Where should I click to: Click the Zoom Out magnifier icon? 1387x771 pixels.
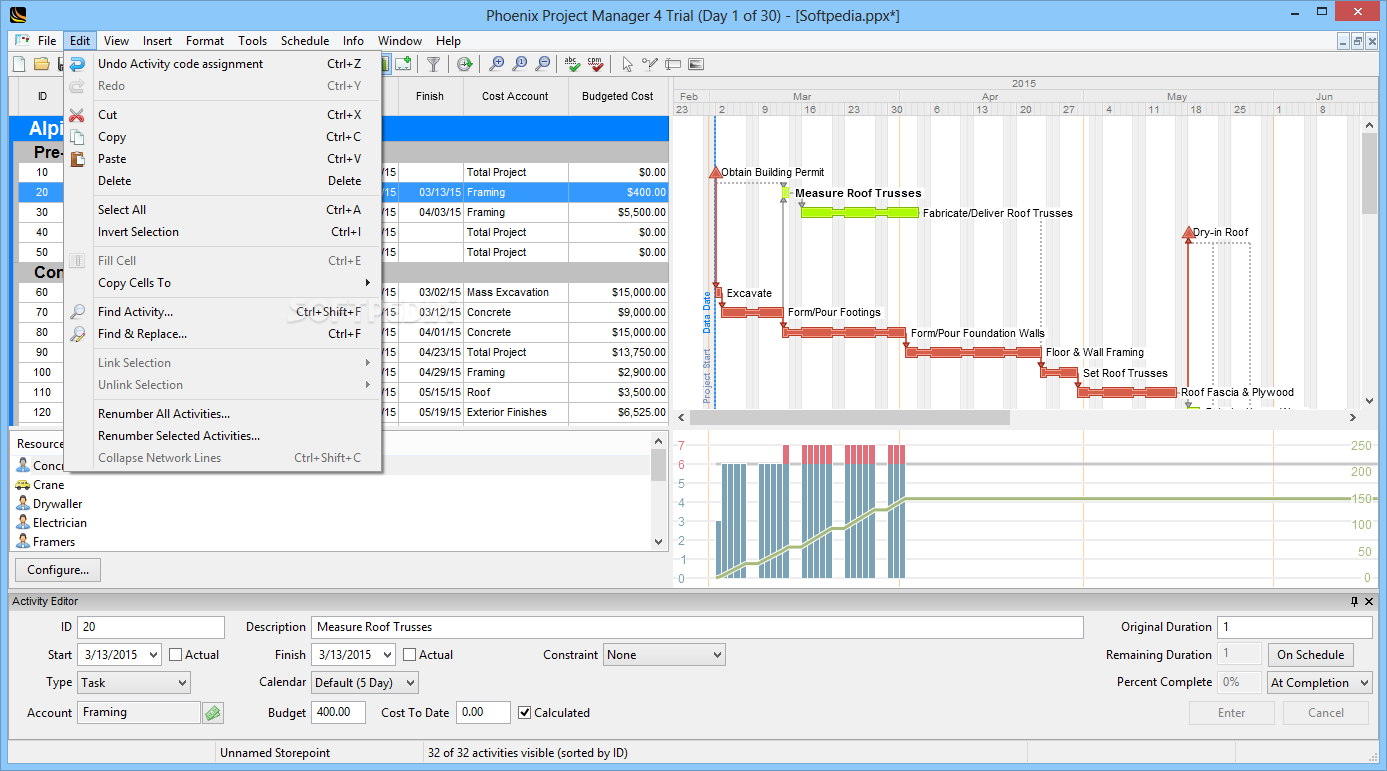click(x=542, y=64)
